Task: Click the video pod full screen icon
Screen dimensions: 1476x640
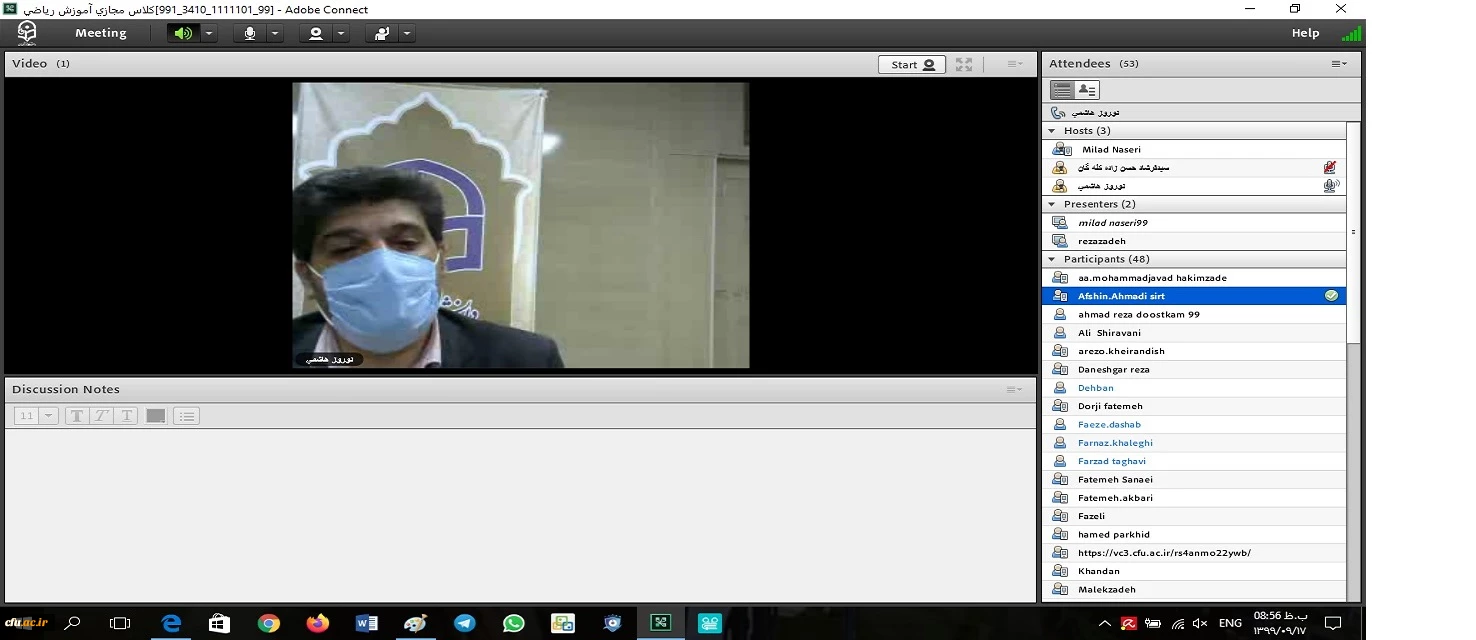Action: click(964, 64)
